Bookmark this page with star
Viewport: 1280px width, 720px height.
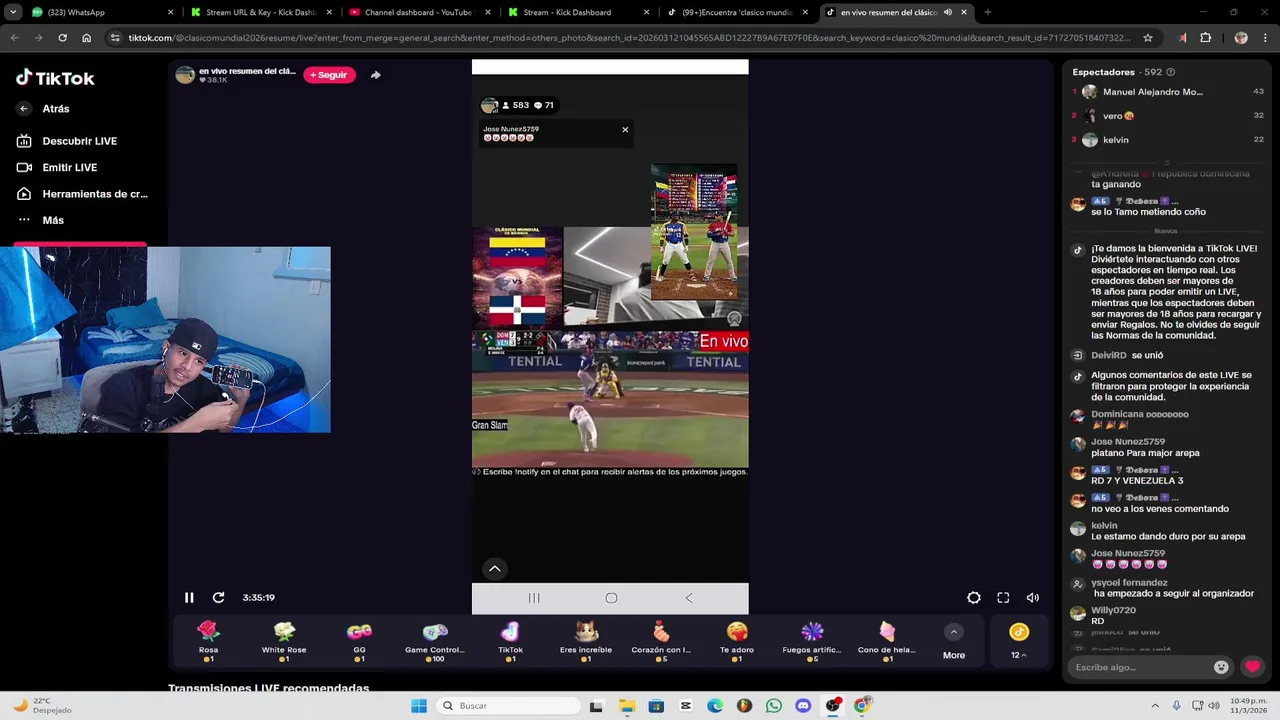click(1148, 38)
